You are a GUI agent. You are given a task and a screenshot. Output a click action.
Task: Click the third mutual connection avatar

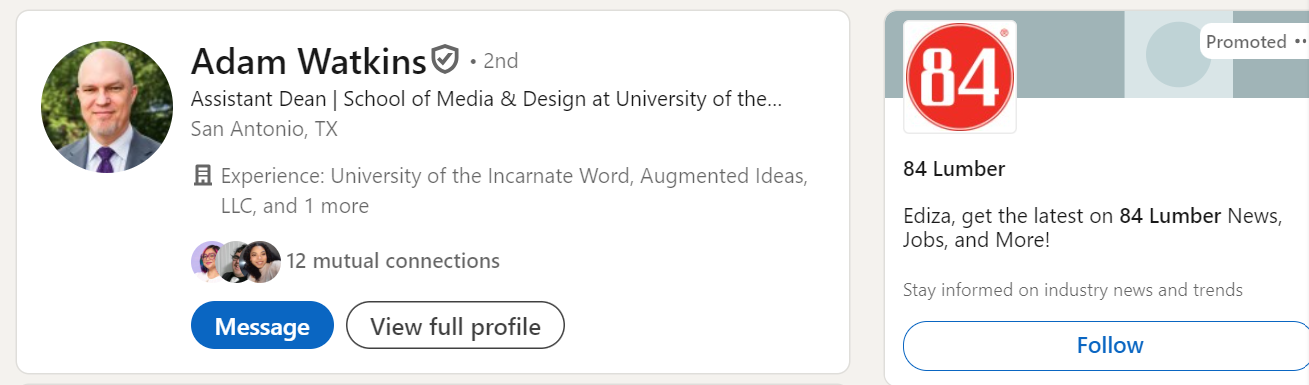[x=262, y=262]
